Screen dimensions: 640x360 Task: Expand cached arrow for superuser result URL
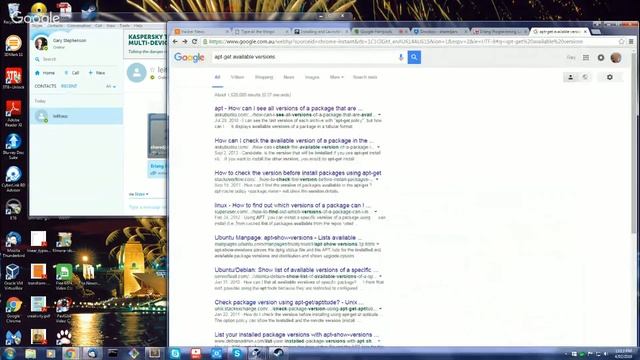[x=376, y=212]
